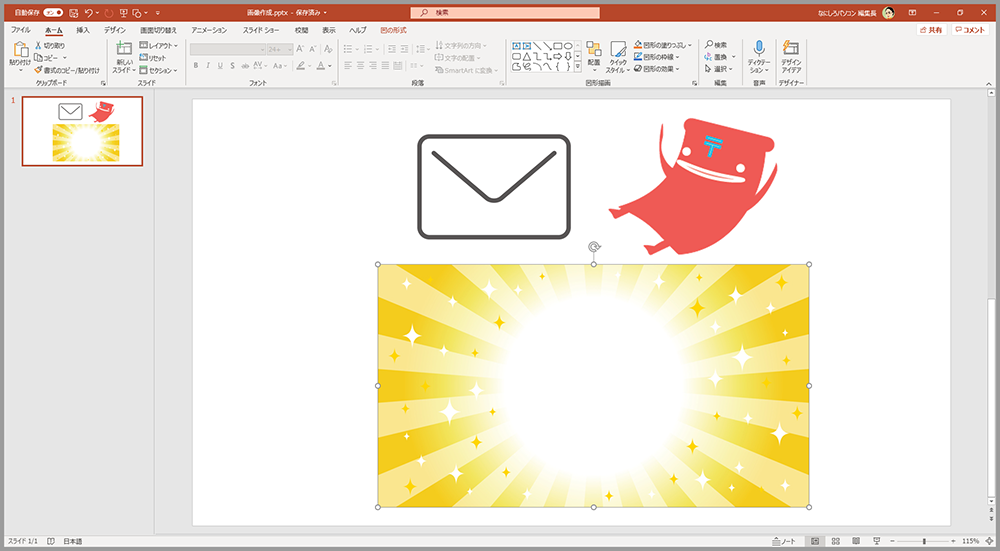Screen dimensions: 1000x551
Task: Increase font size with larger A icon
Action: (300, 49)
